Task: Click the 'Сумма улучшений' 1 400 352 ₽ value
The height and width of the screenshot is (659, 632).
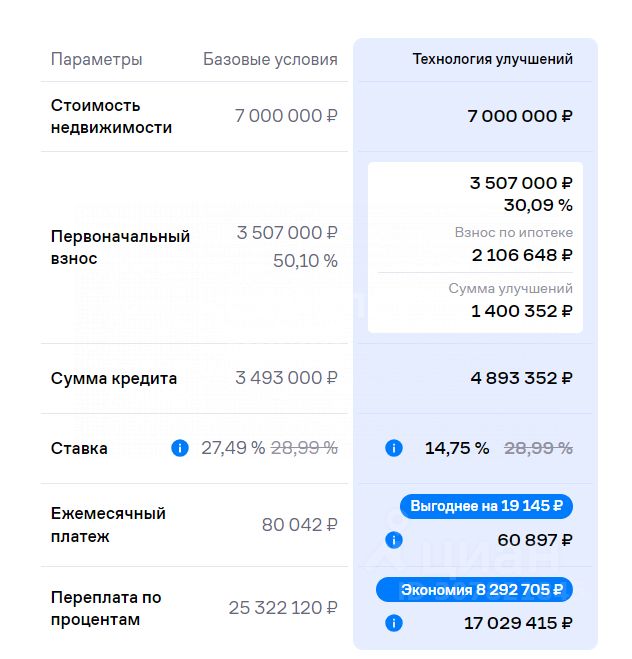Action: (521, 311)
